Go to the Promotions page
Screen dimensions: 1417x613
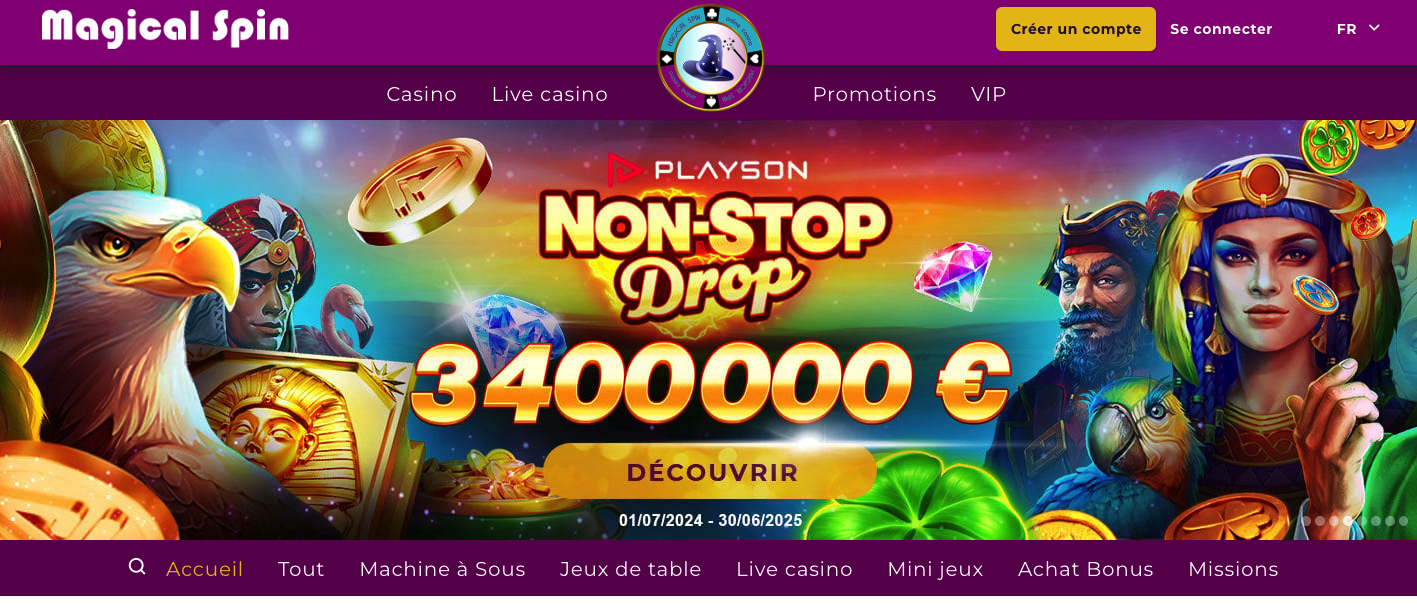[x=874, y=94]
